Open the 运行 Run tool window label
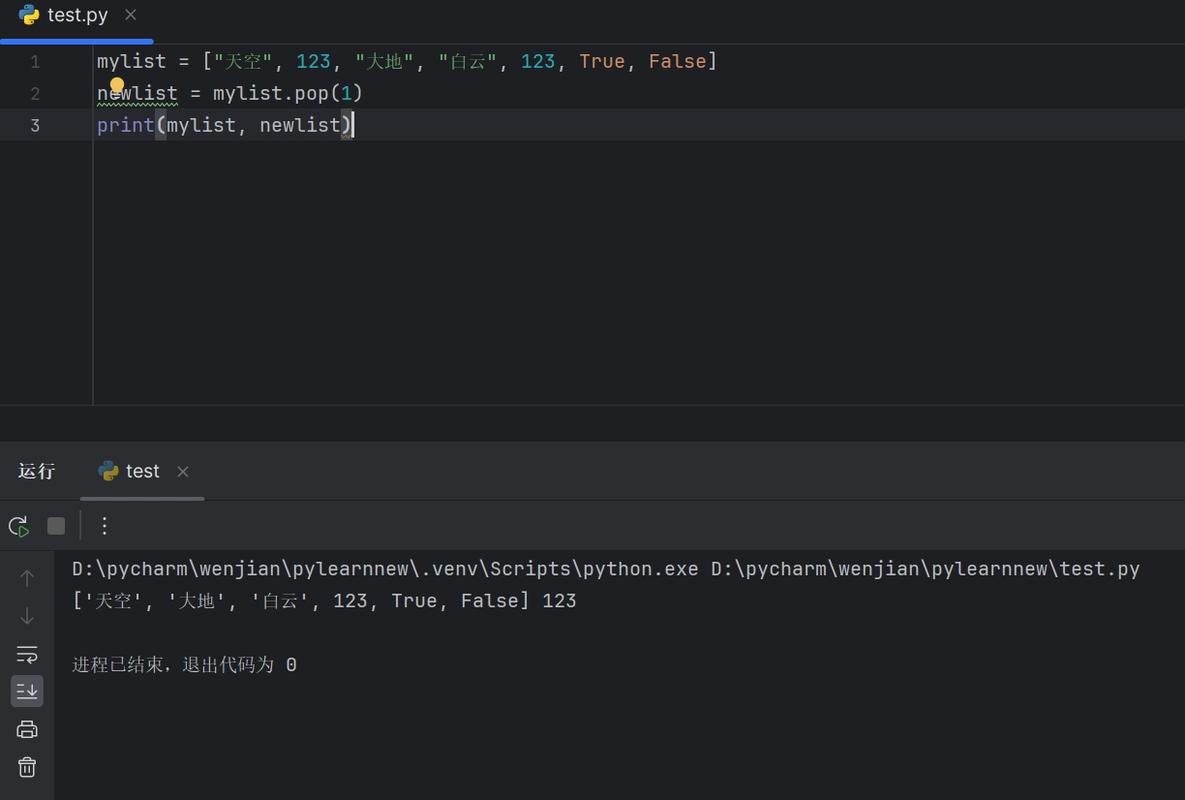 pos(36,471)
